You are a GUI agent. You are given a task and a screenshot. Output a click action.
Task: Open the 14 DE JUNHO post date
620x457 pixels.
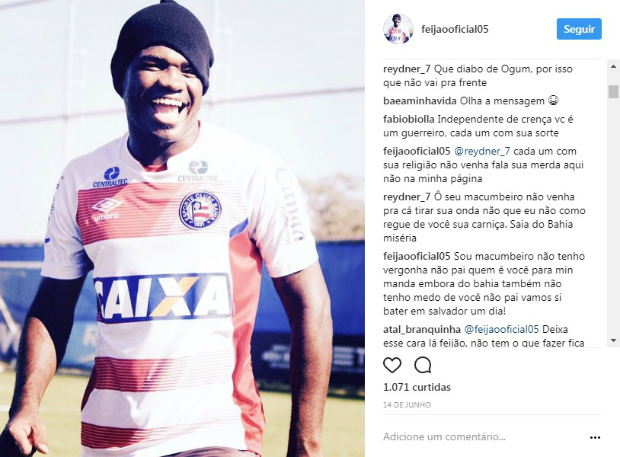407,405
